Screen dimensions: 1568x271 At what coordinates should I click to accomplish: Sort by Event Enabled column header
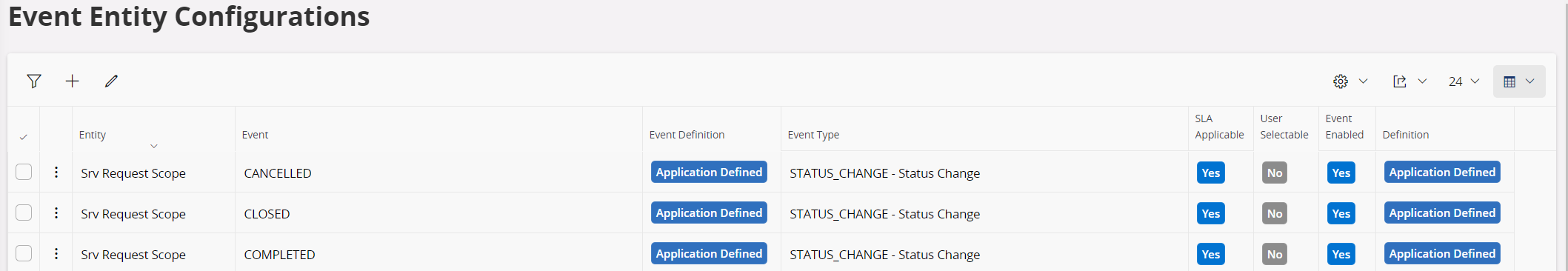tap(1344, 127)
